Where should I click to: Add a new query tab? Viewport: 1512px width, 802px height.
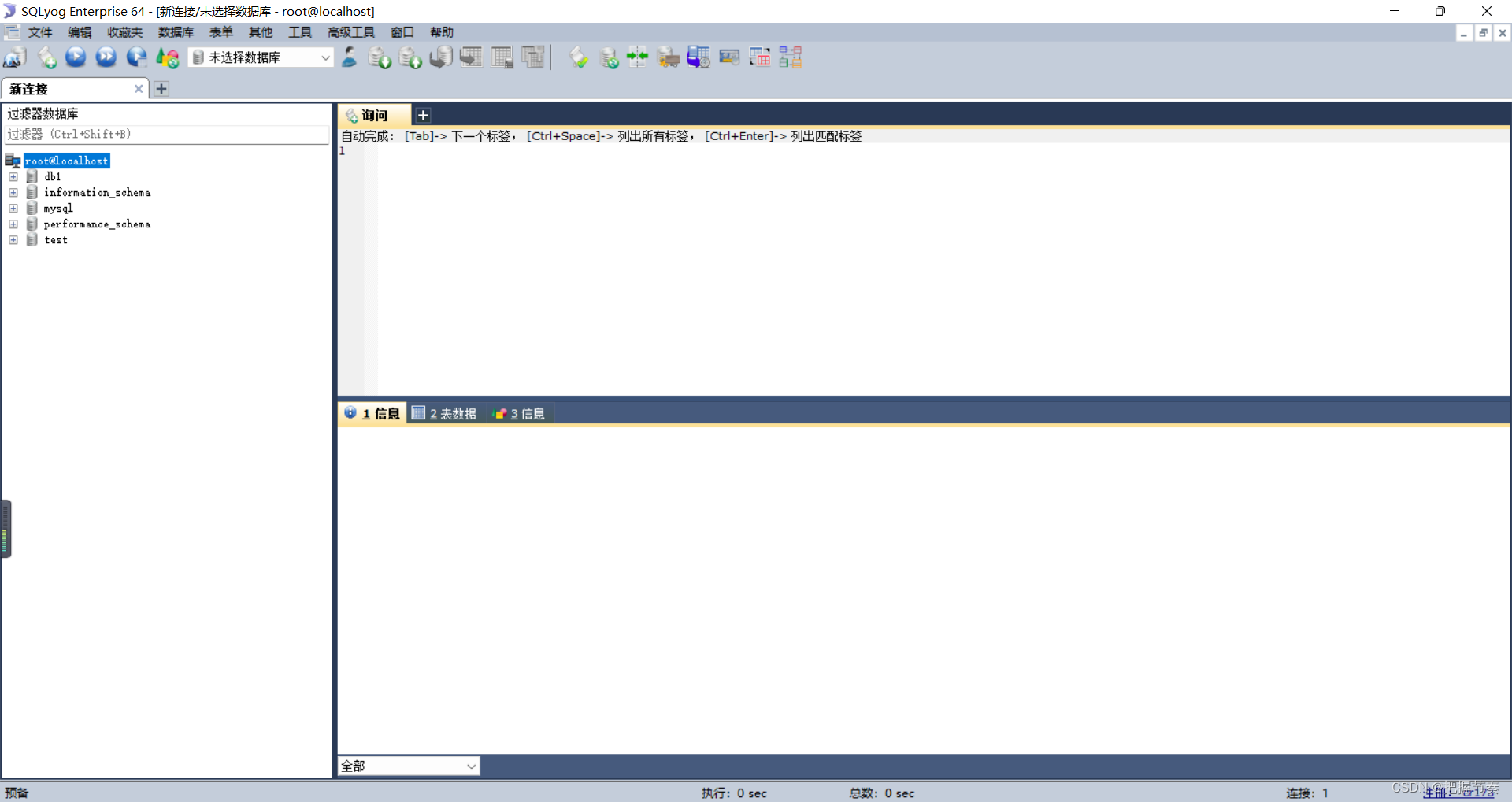pyautogui.click(x=423, y=115)
